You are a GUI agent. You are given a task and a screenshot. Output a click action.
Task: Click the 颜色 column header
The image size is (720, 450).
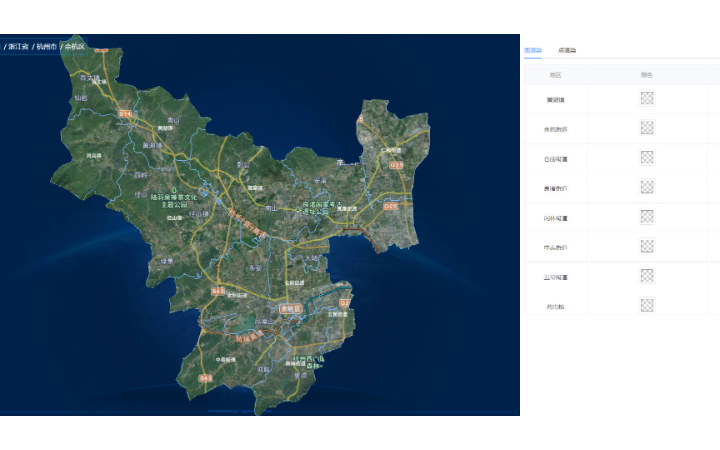[x=647, y=75]
